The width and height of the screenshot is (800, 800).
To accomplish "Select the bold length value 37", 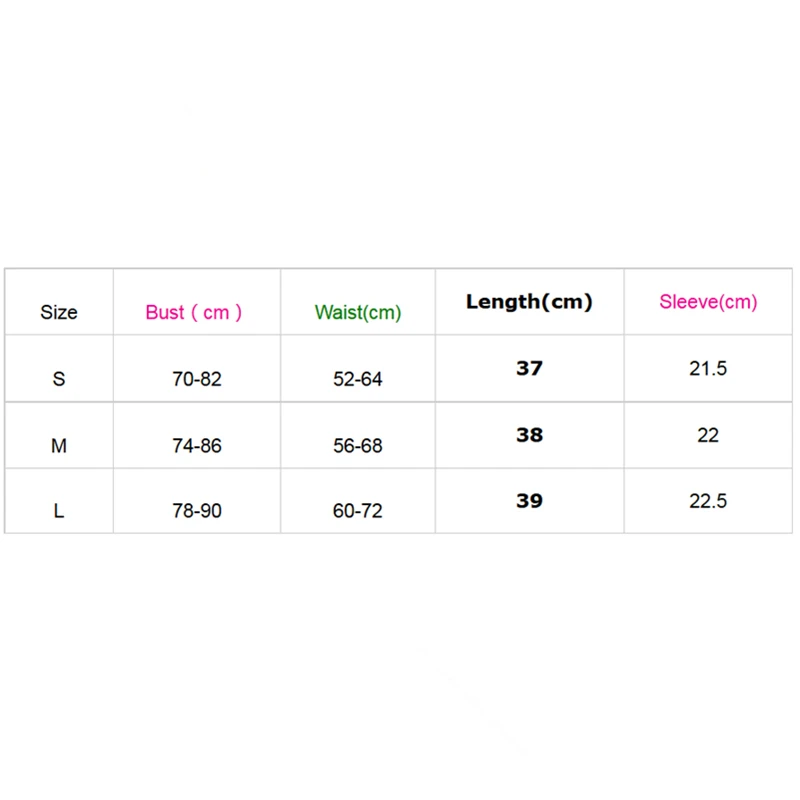I will tap(529, 368).
